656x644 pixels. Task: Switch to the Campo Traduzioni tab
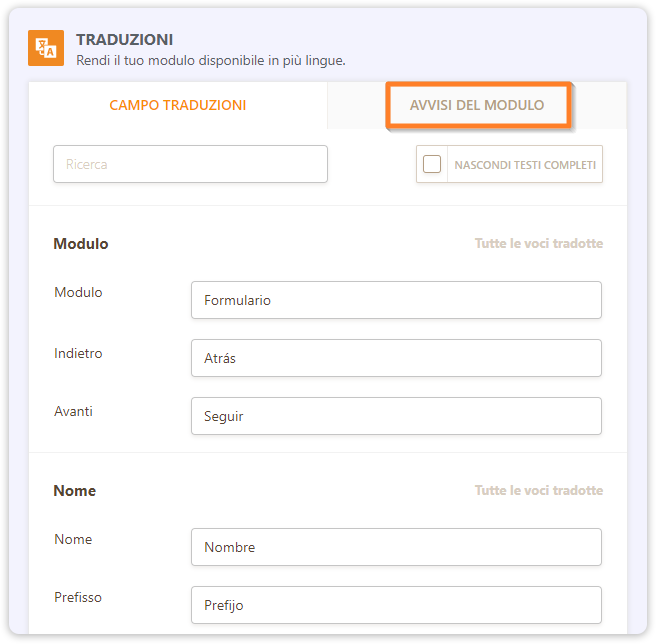(x=177, y=105)
